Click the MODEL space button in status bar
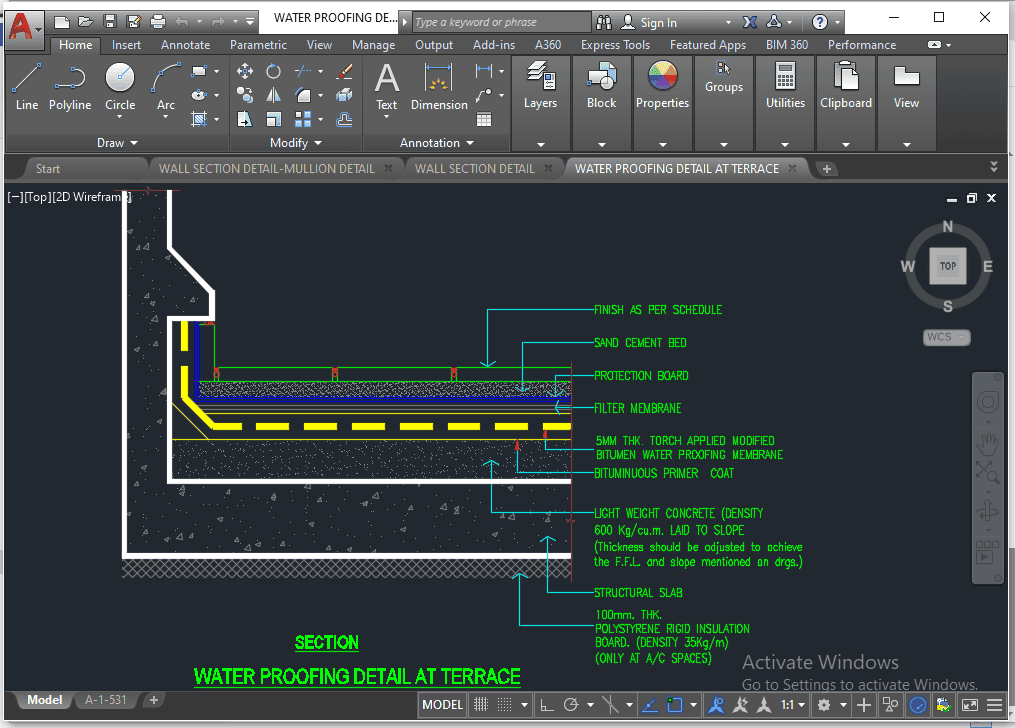The height and width of the screenshot is (728, 1015). [442, 705]
